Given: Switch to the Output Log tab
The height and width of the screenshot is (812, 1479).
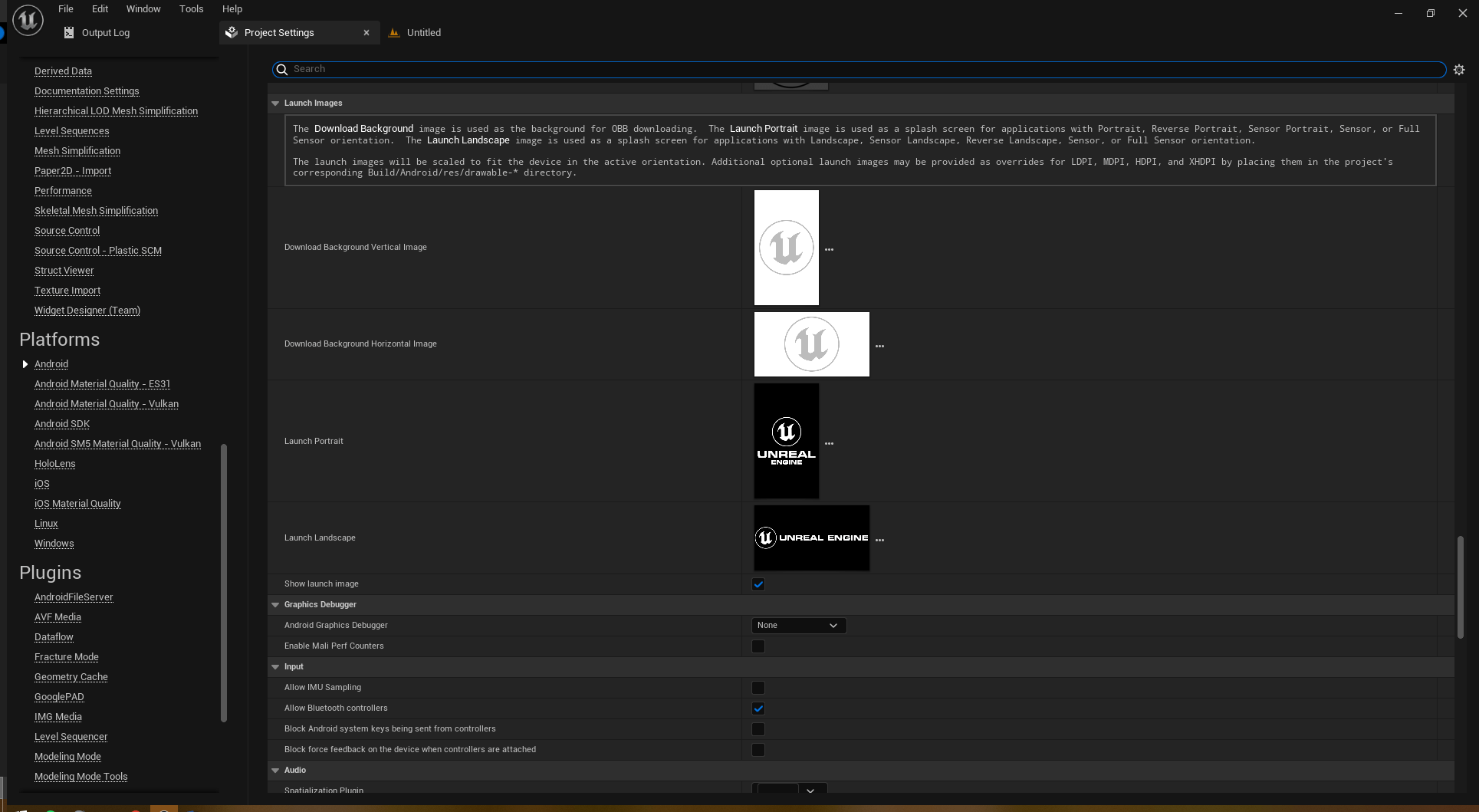Looking at the screenshot, I should 106,33.
